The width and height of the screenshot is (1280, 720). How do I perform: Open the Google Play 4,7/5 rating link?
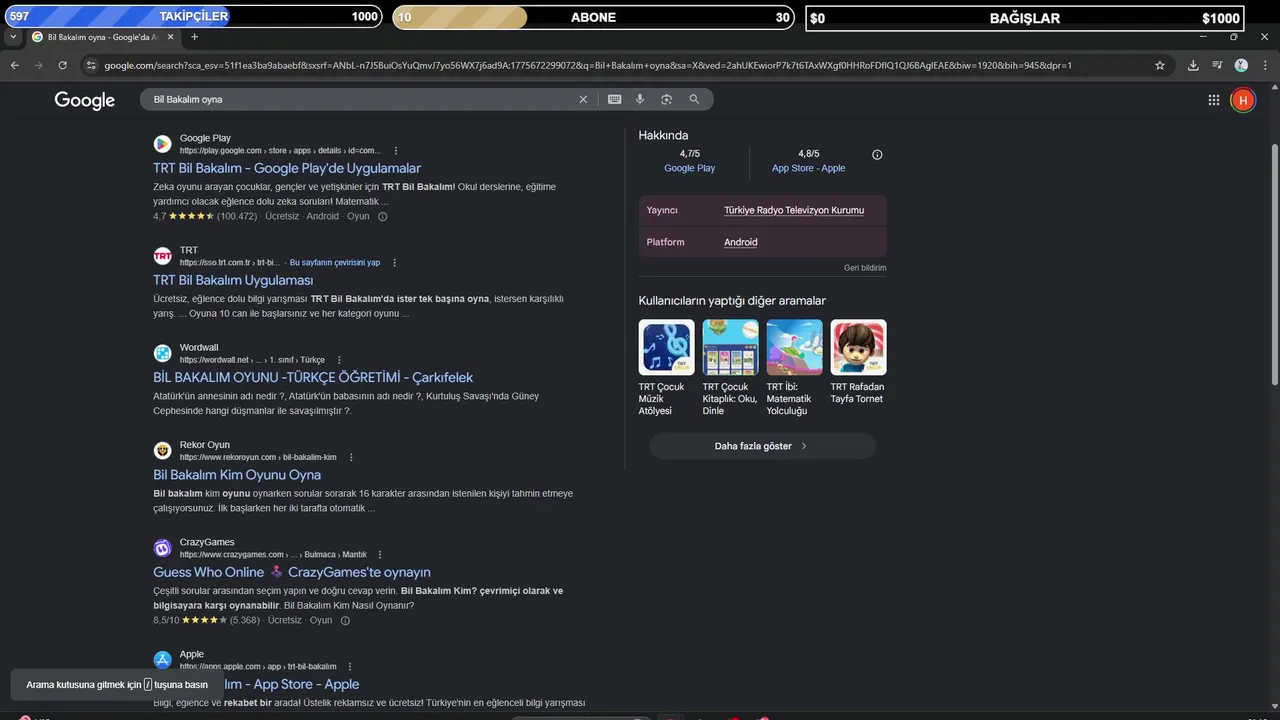point(690,168)
